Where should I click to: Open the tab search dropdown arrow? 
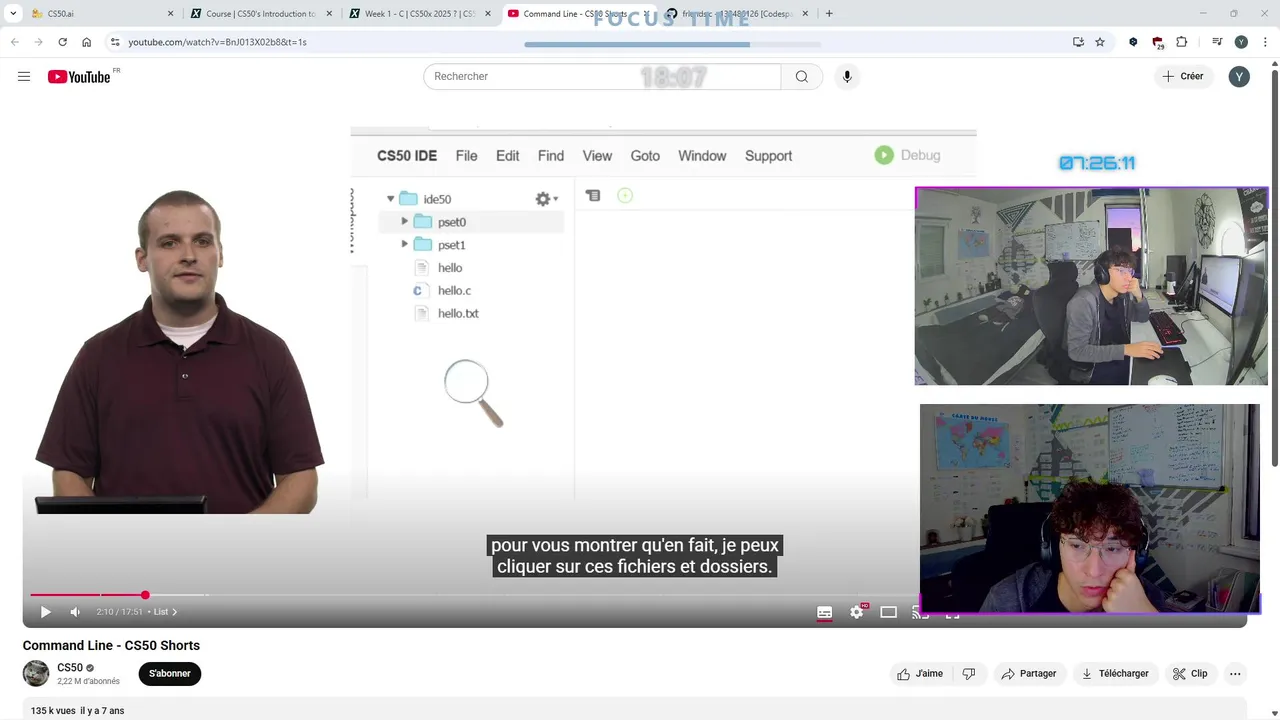pos(13,14)
